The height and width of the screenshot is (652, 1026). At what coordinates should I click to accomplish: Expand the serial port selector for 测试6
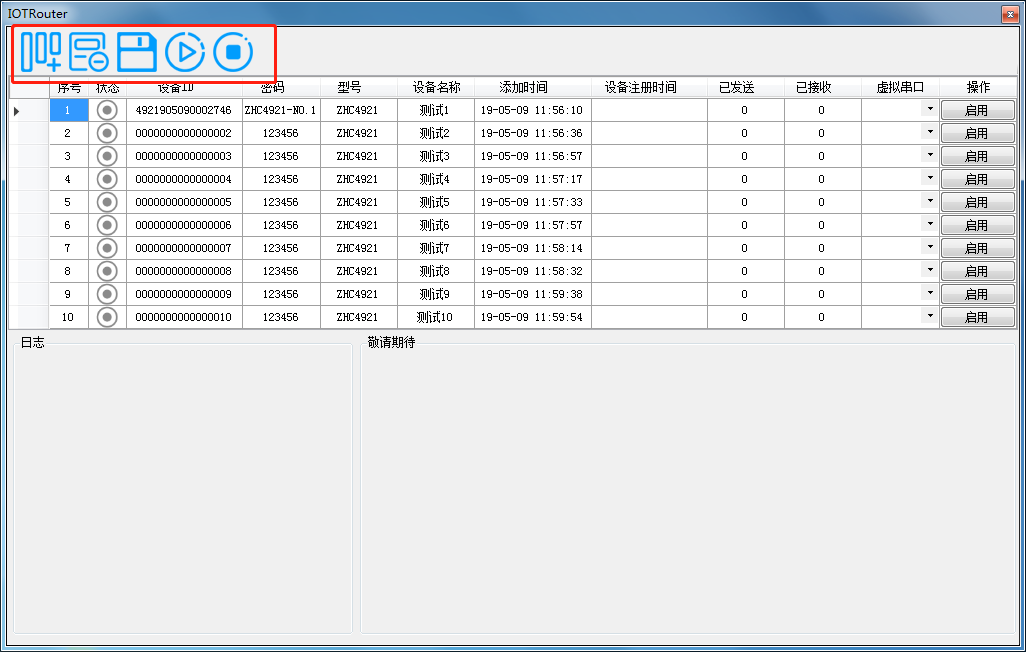pyautogui.click(x=930, y=225)
